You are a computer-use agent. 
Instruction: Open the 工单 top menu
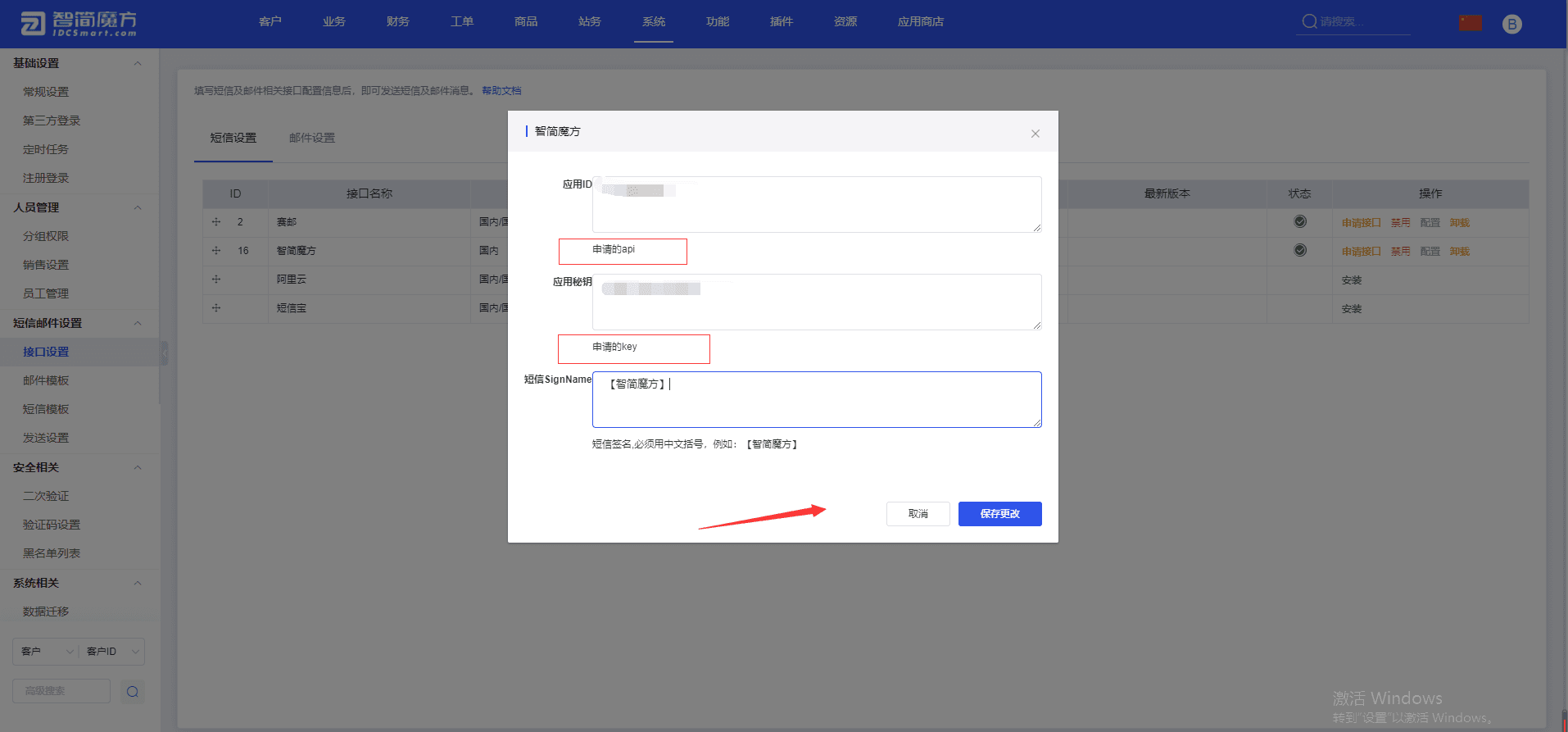462,22
